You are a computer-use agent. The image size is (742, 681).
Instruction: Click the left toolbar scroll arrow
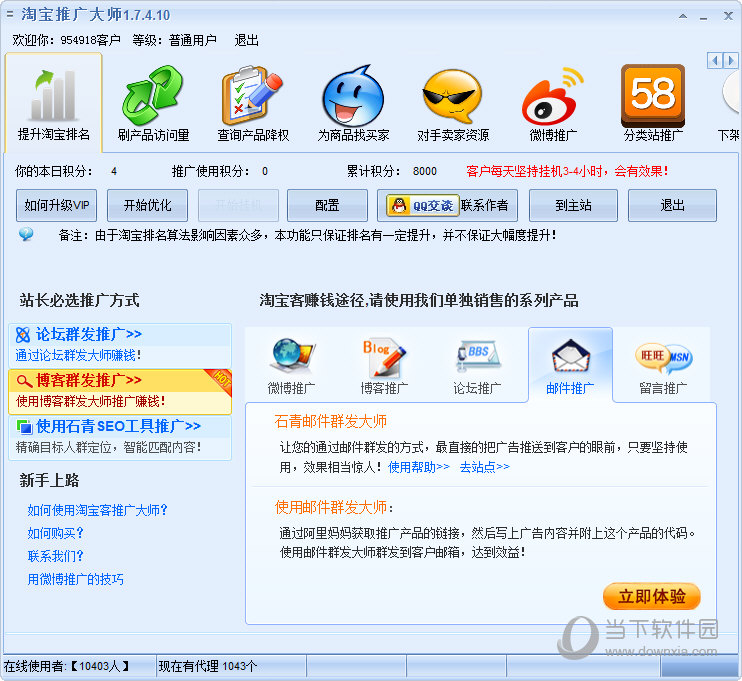click(x=715, y=61)
